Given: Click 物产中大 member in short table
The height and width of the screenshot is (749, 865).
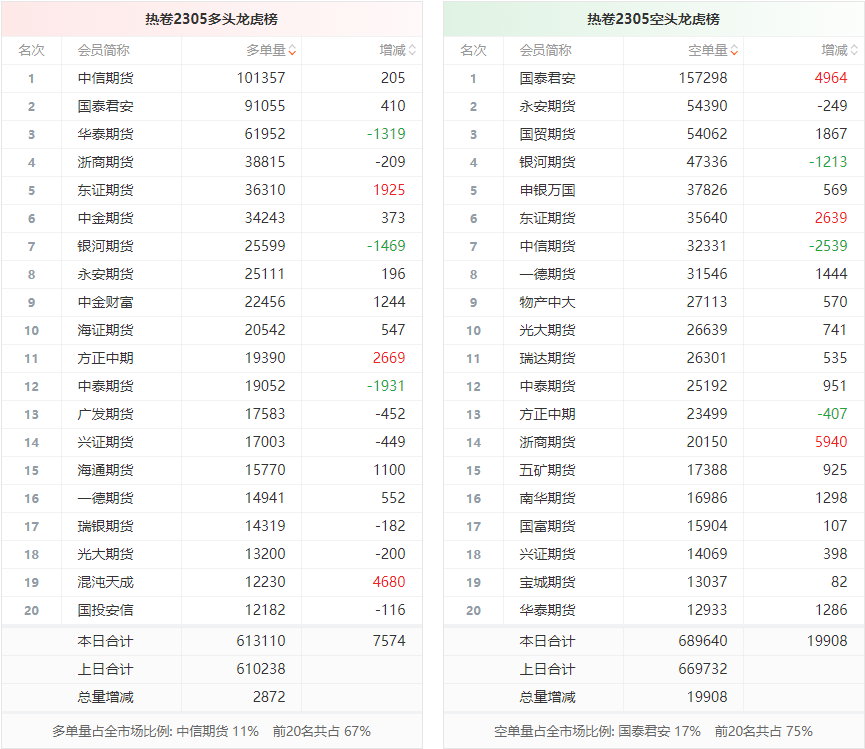Looking at the screenshot, I should [547, 302].
